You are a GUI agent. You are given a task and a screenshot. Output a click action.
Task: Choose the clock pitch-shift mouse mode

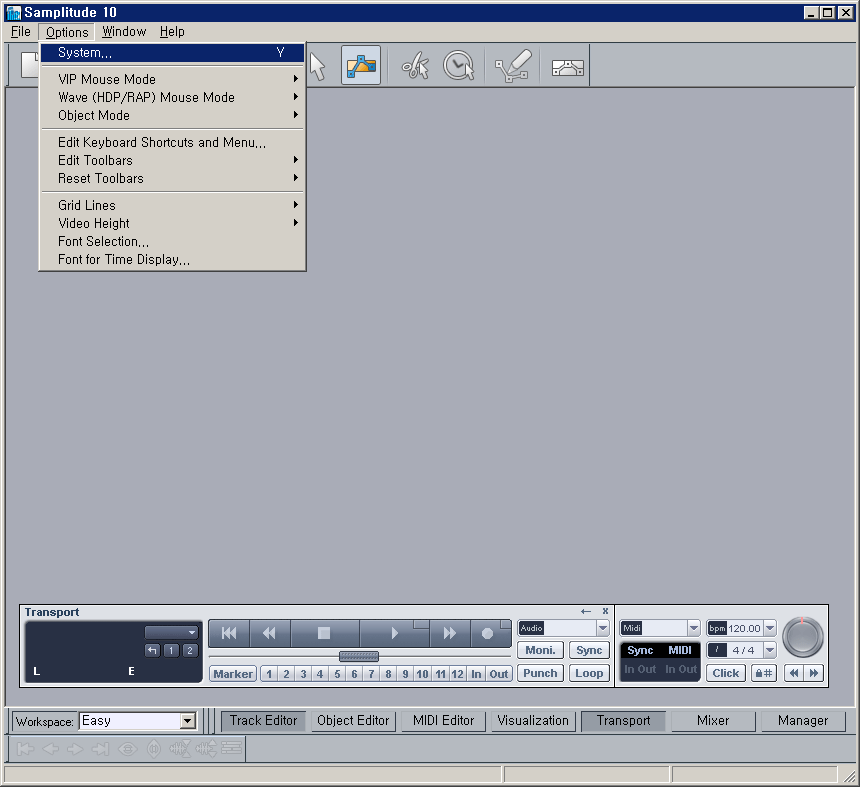(459, 66)
